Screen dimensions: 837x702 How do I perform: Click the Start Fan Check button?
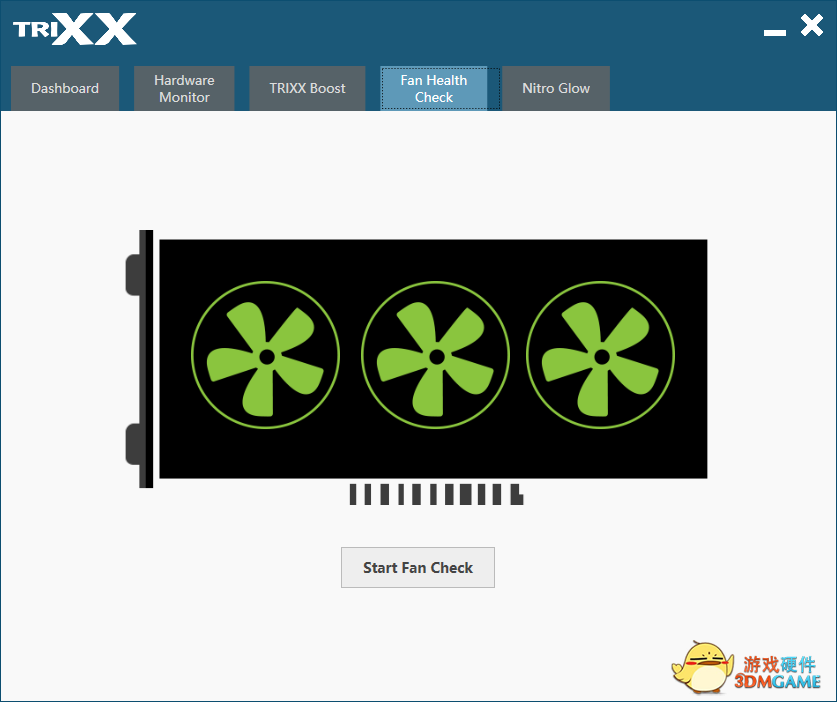(418, 567)
